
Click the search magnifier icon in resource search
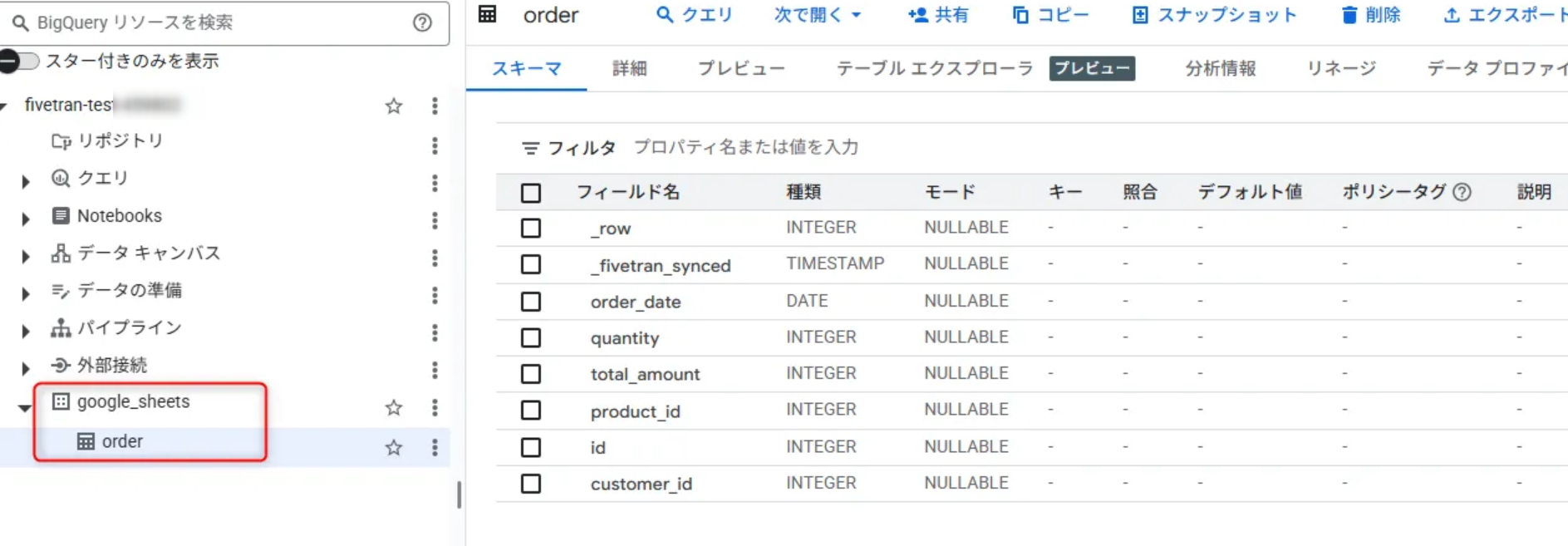click(20, 22)
